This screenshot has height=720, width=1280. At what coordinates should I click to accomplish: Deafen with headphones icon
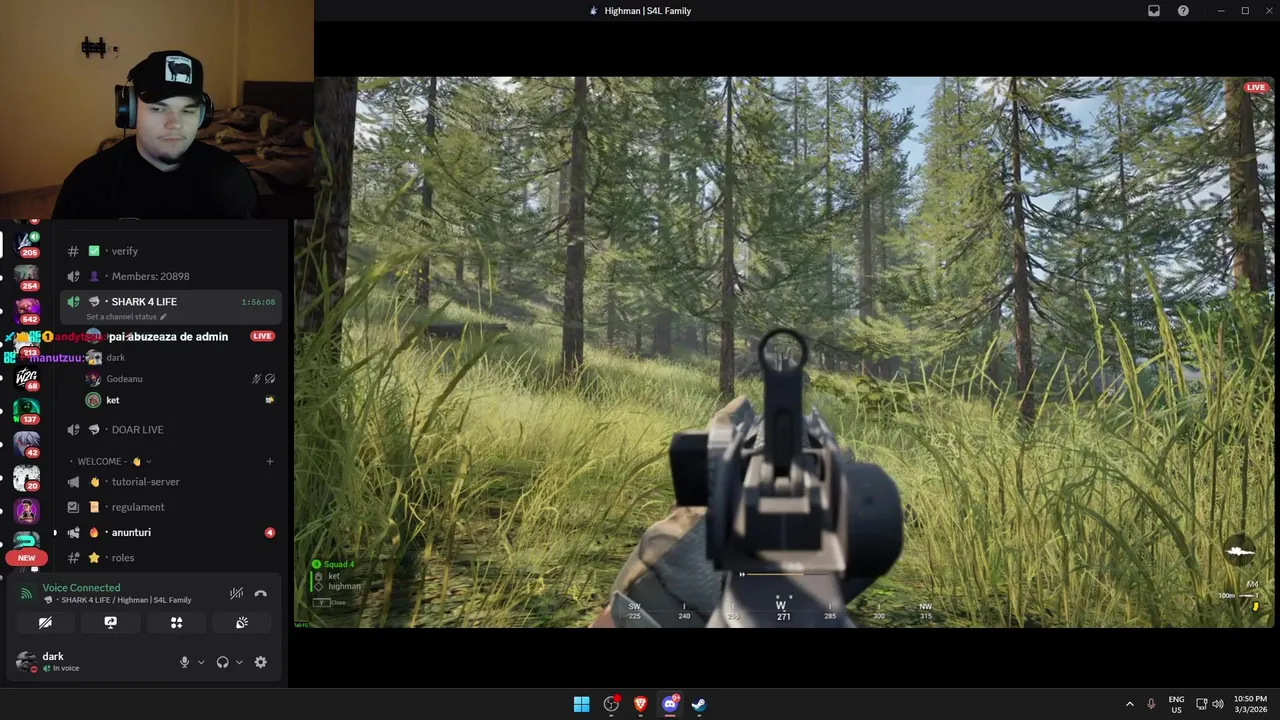click(x=222, y=662)
